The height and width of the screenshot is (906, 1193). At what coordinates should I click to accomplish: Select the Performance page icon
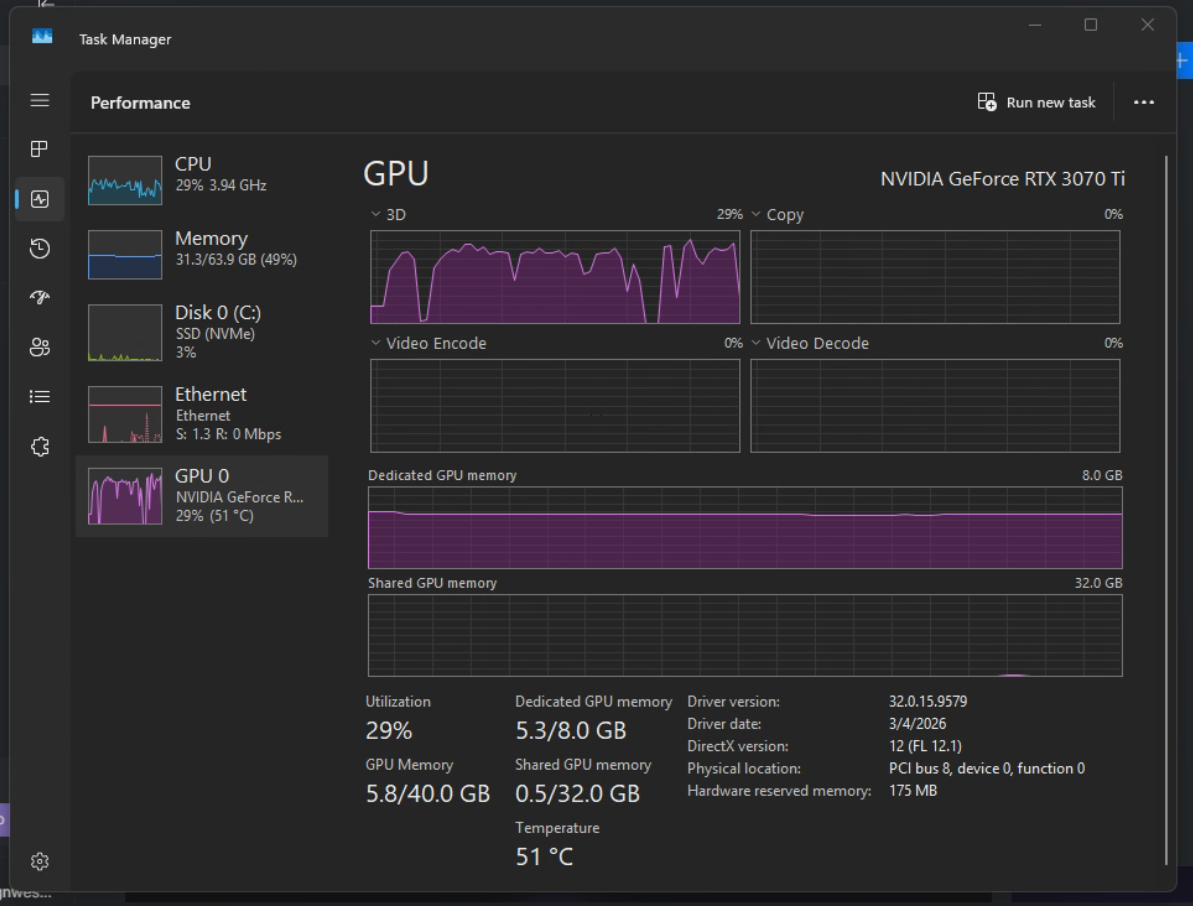tap(40, 199)
